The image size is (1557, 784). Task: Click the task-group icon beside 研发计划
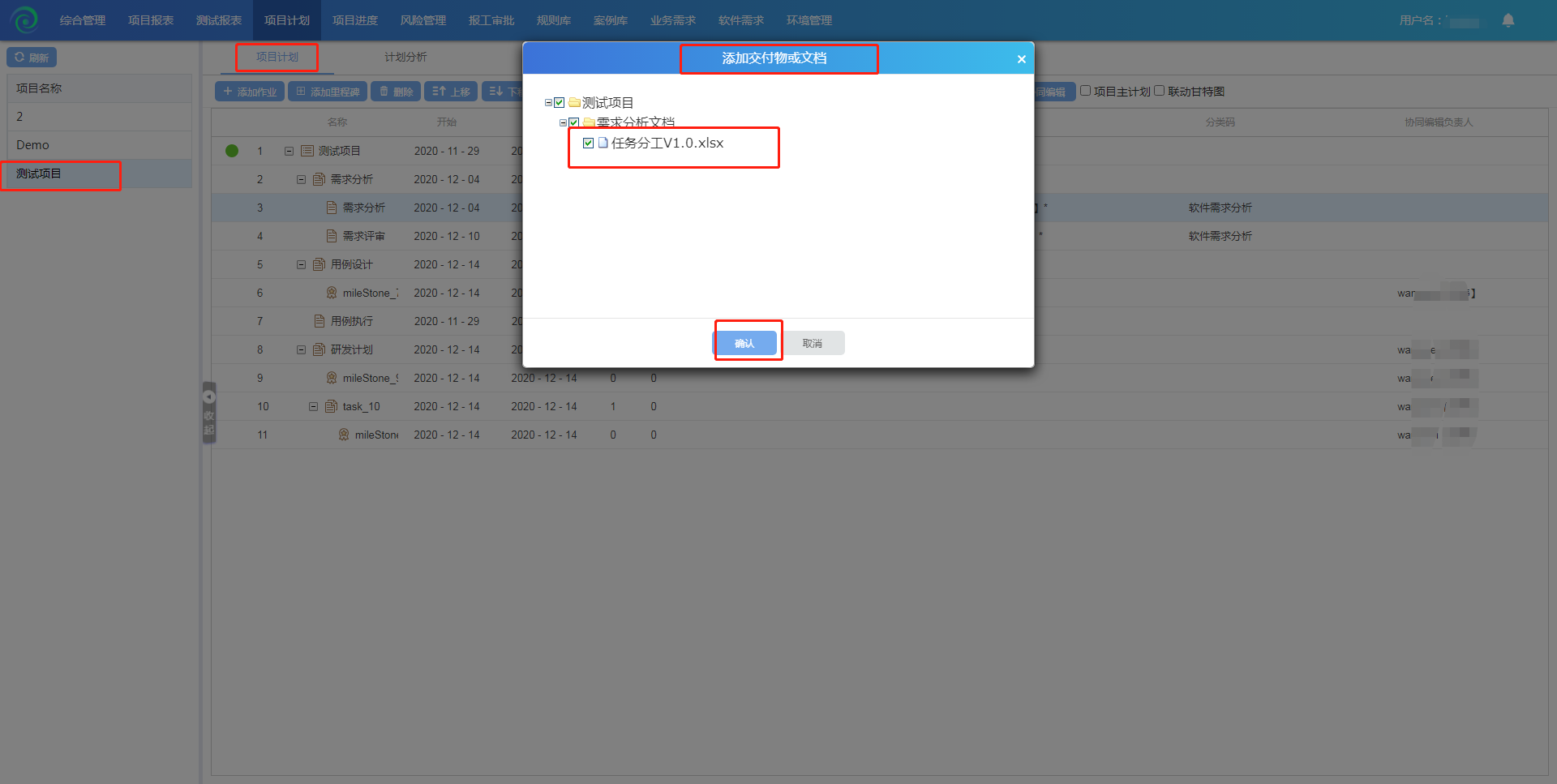[x=320, y=349]
